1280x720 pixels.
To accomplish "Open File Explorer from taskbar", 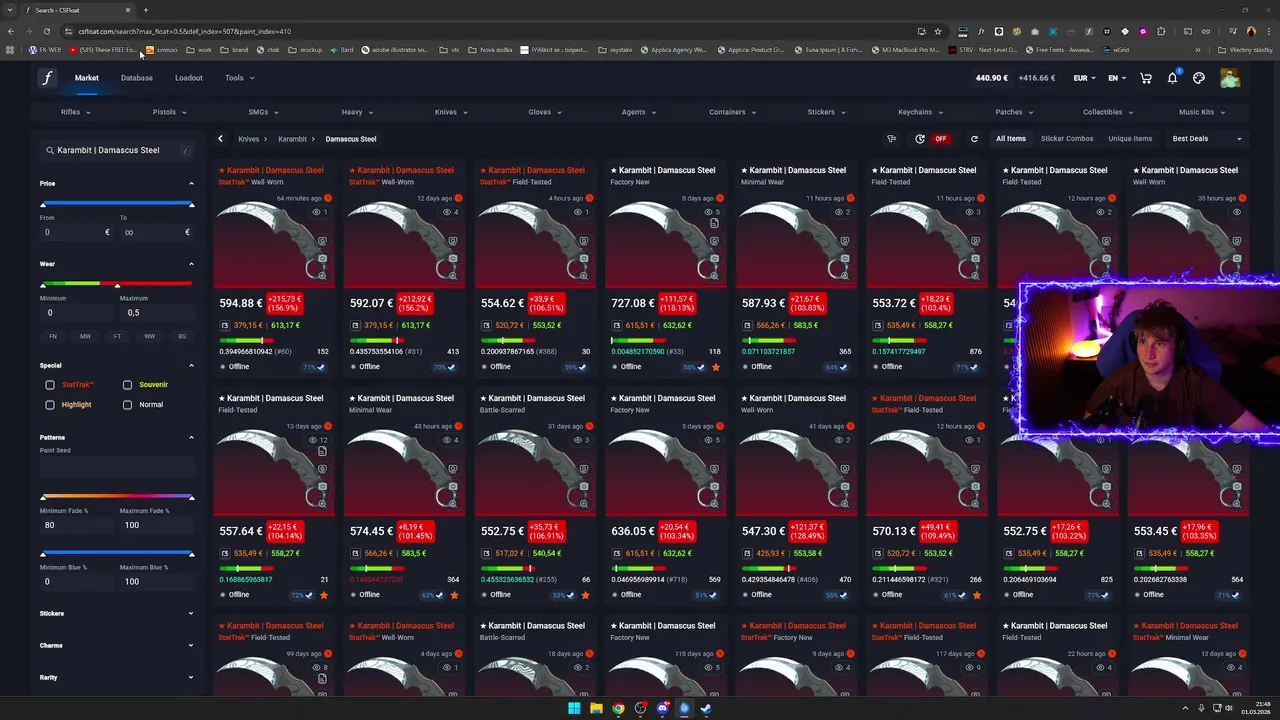I will pyautogui.click(x=596, y=709).
